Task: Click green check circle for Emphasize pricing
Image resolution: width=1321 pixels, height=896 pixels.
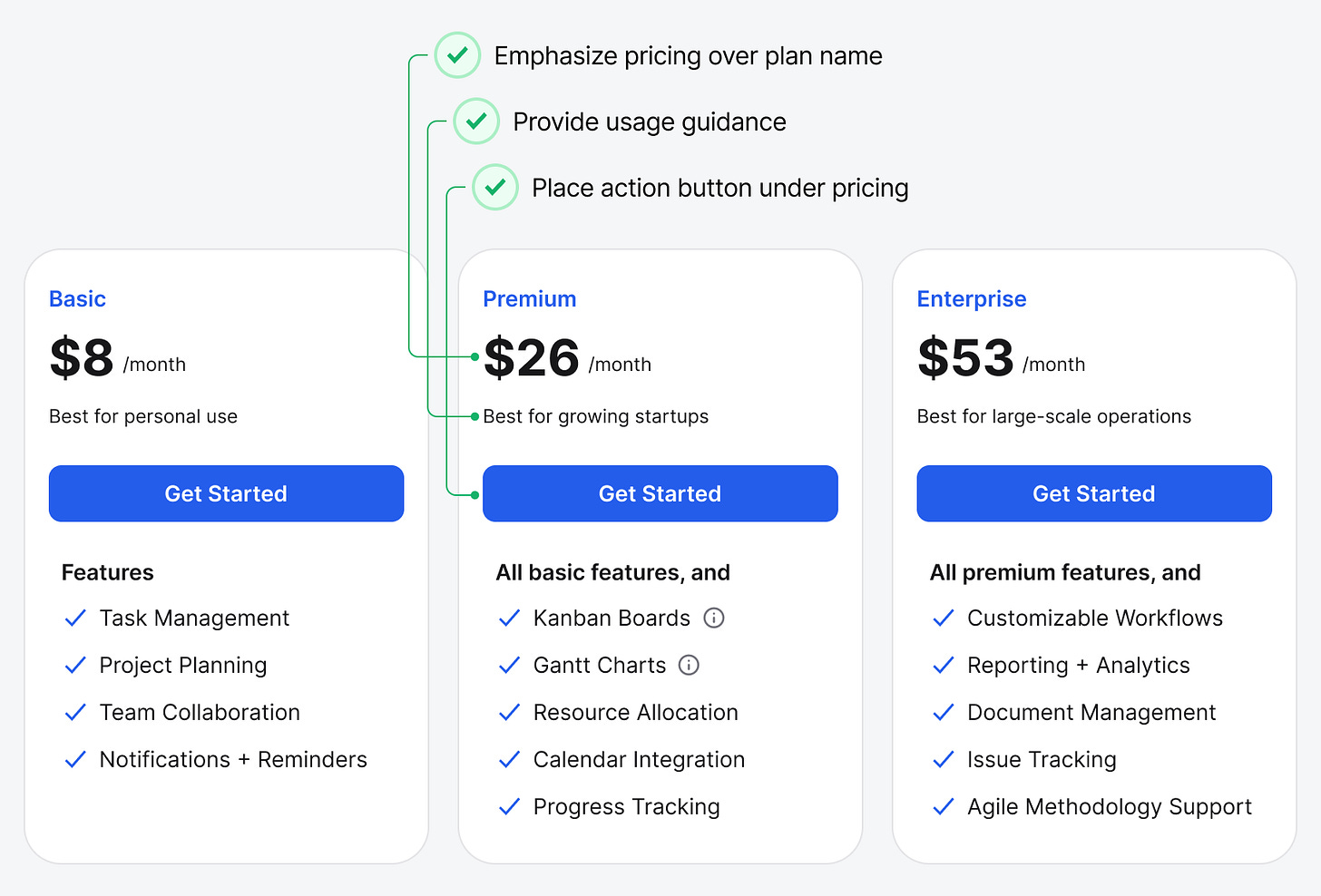Action: pos(457,55)
